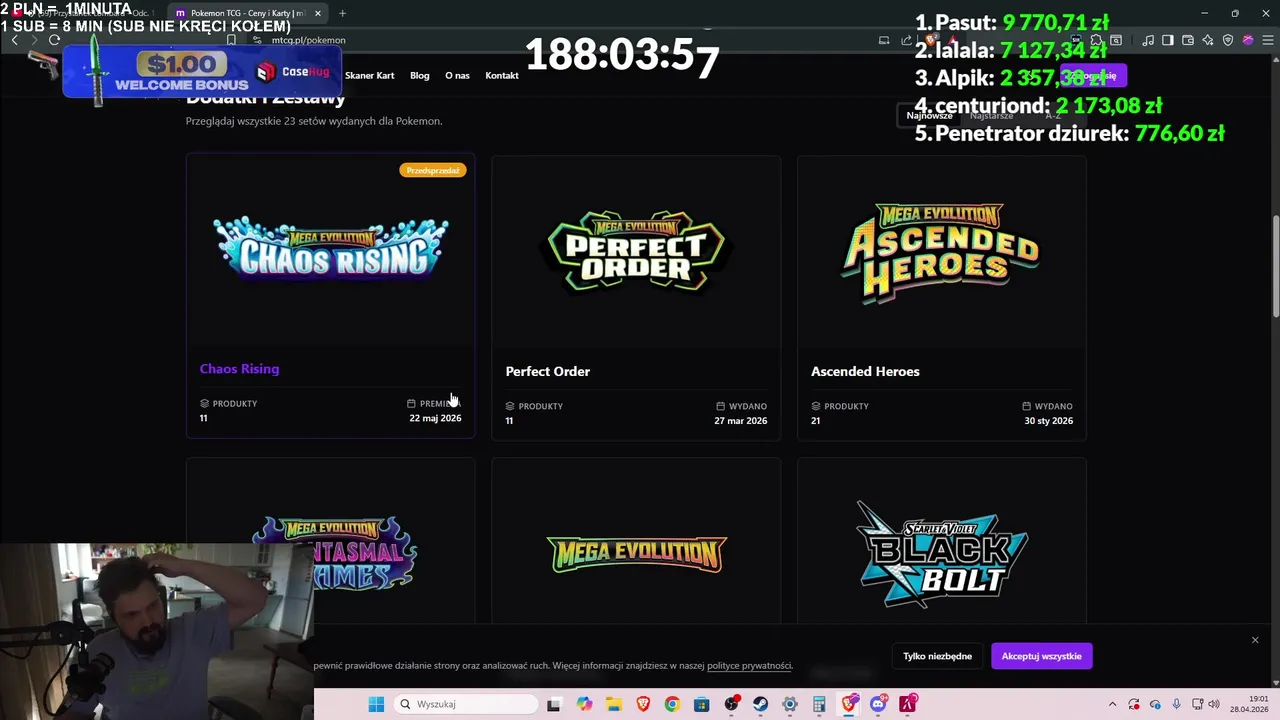Click the Przedsprzedaż badge on Chaos Rising
Screen dimensions: 1280x720
[433, 170]
